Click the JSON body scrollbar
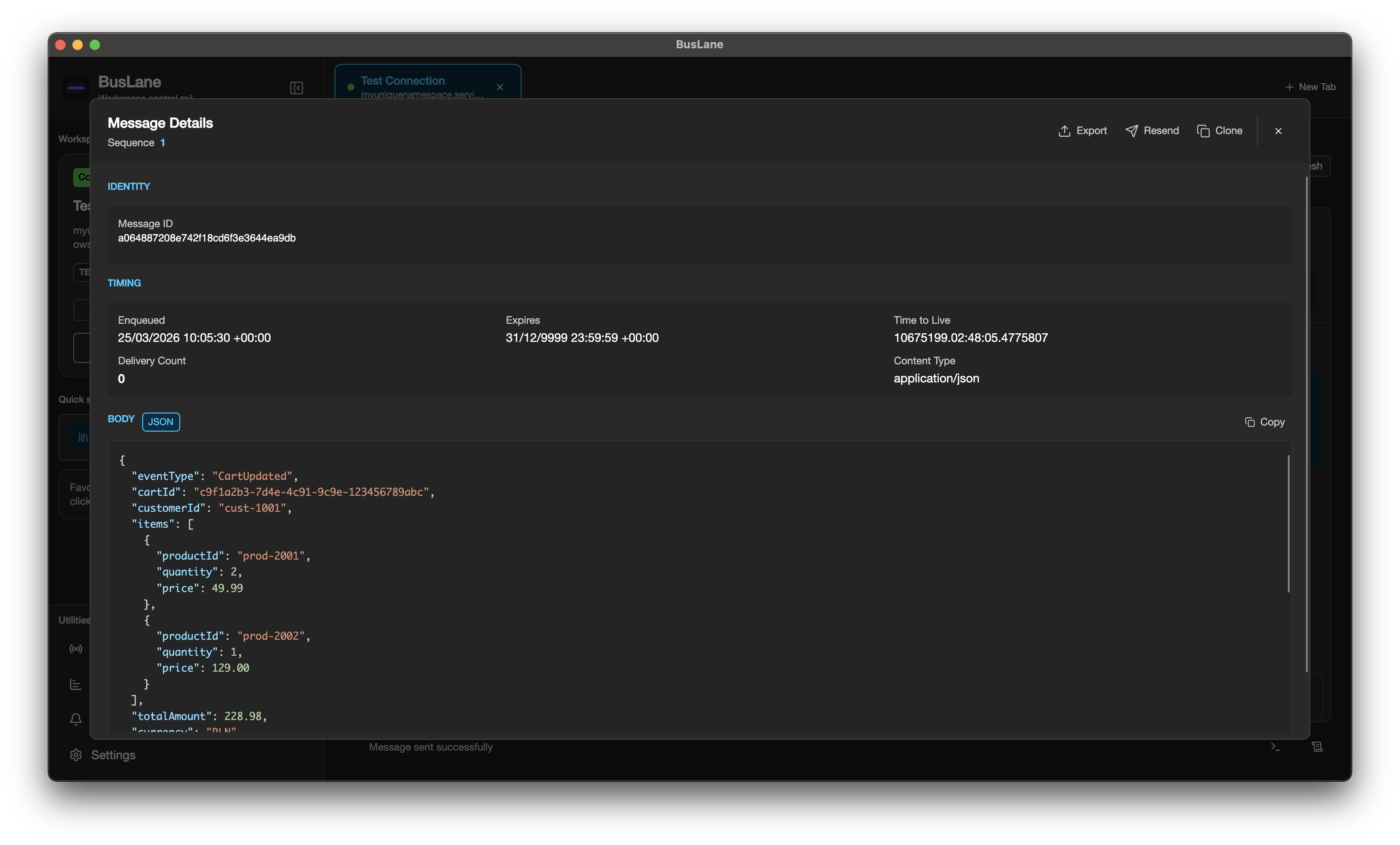Image resolution: width=1400 pixels, height=845 pixels. tap(1288, 523)
